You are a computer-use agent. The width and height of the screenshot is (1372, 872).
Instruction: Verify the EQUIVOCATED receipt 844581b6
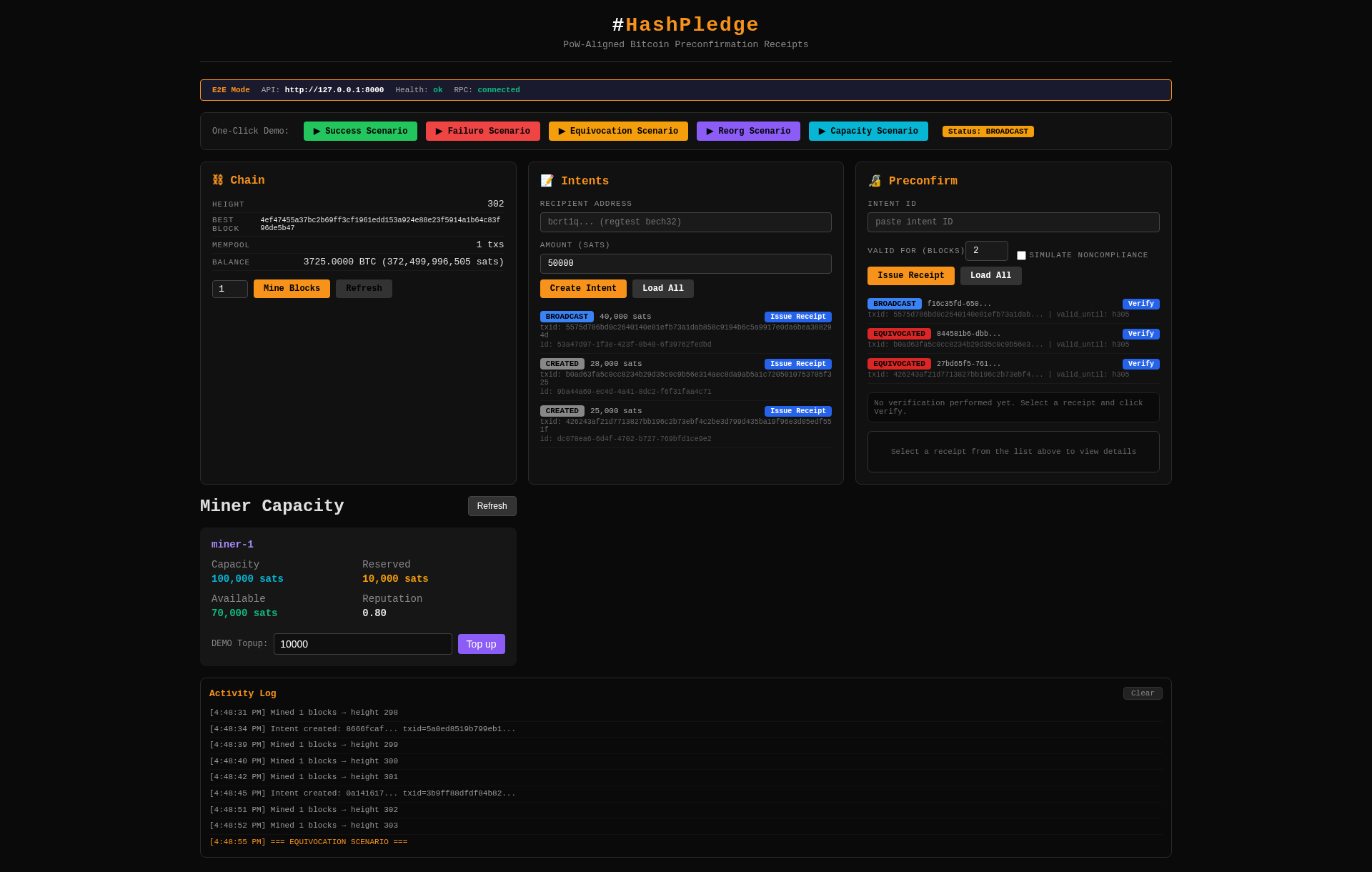click(1140, 335)
